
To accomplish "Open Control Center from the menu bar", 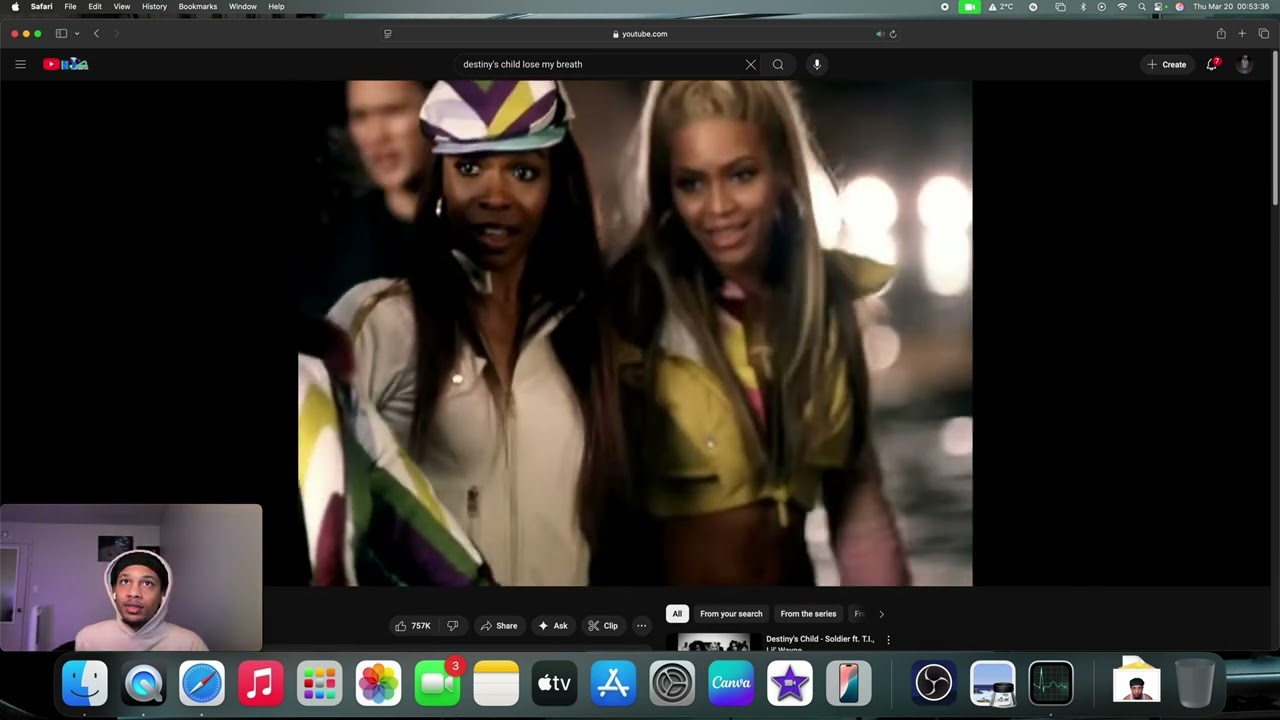I will tap(1160, 7).
